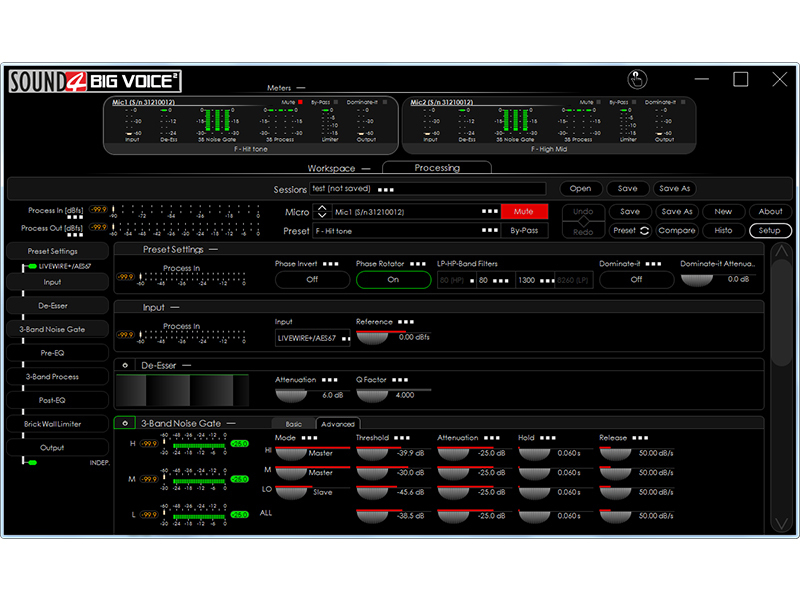800x600 pixels.
Task: Click the Sessions name field
Action: (x=428, y=189)
